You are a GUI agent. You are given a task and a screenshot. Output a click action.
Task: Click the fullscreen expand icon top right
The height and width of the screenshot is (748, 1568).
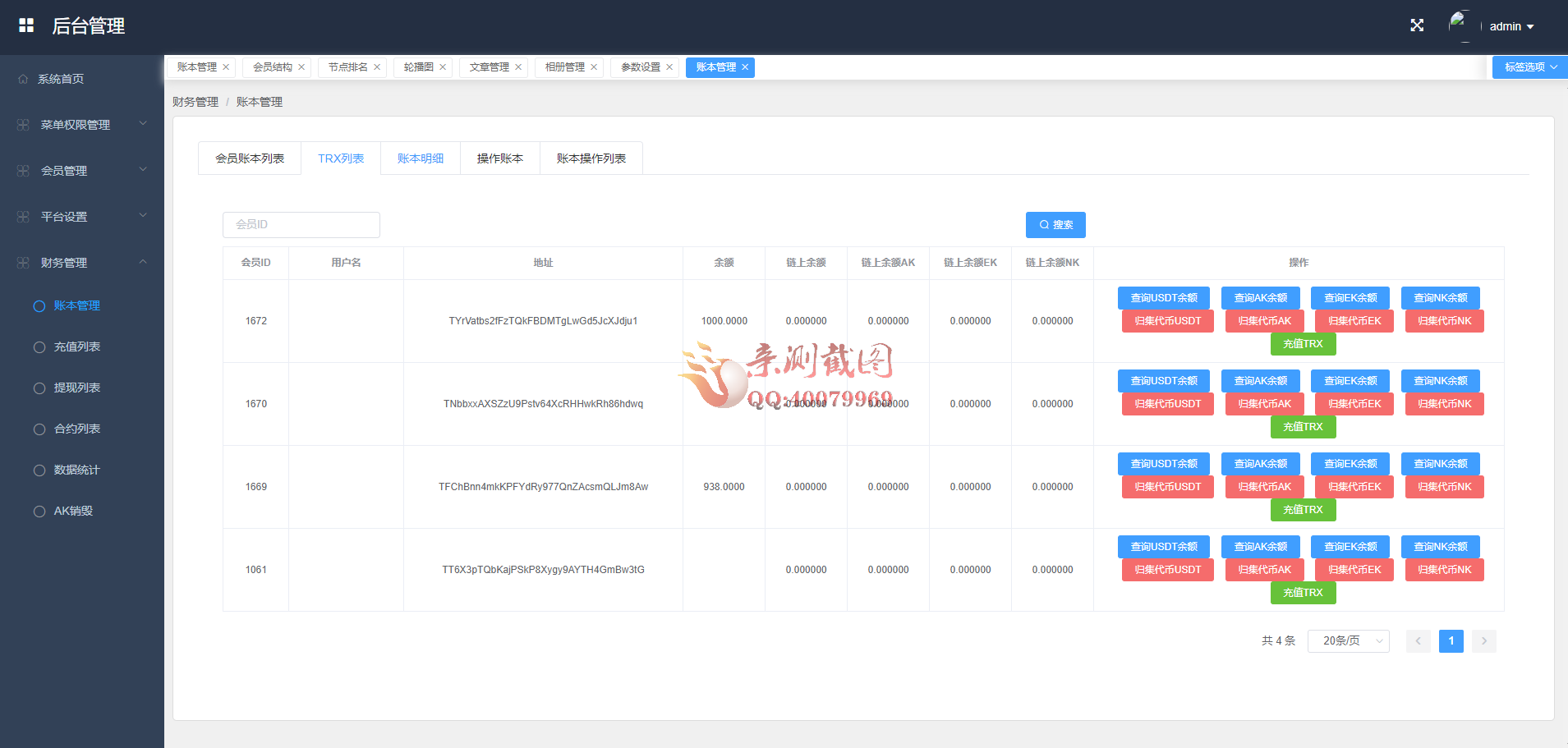(x=1417, y=25)
